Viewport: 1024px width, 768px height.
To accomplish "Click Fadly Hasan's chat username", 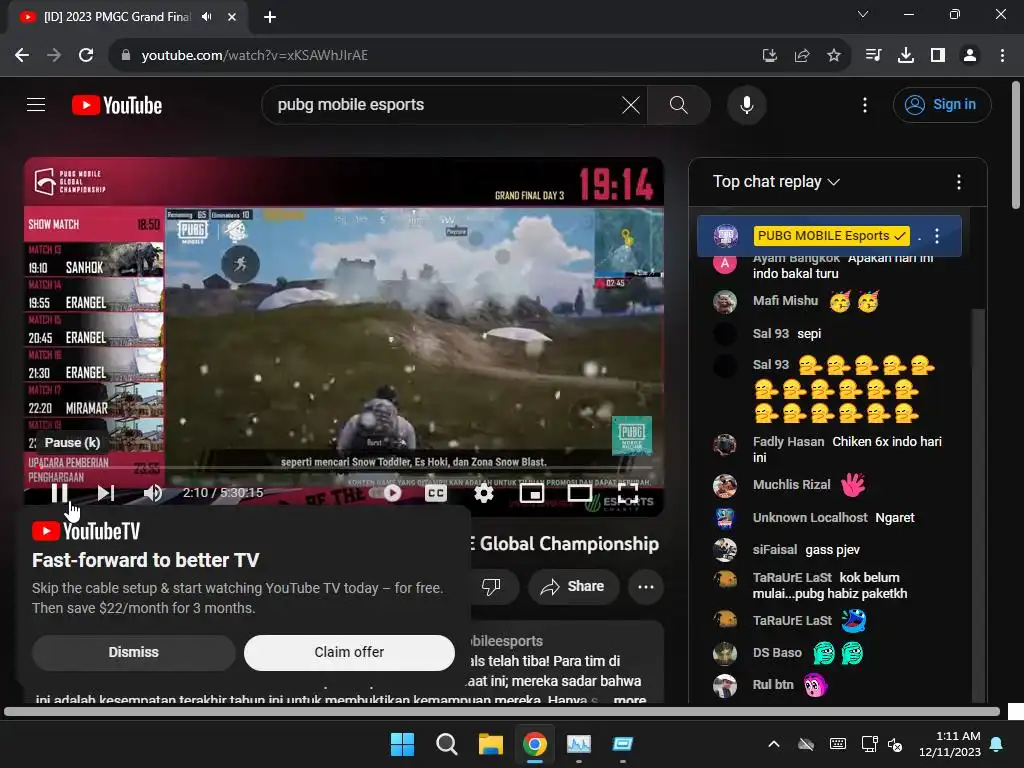I will point(788,441).
